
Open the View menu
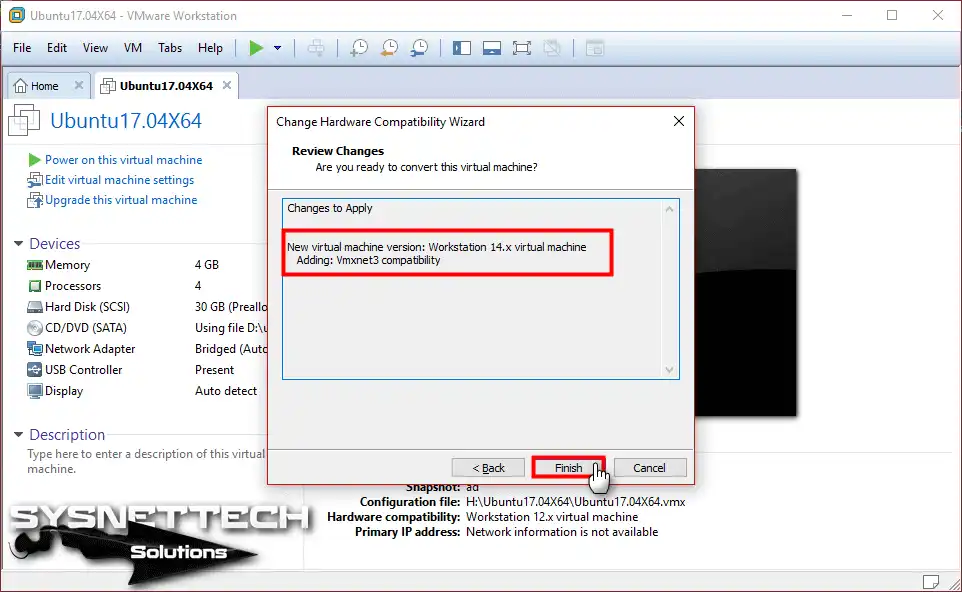(95, 48)
